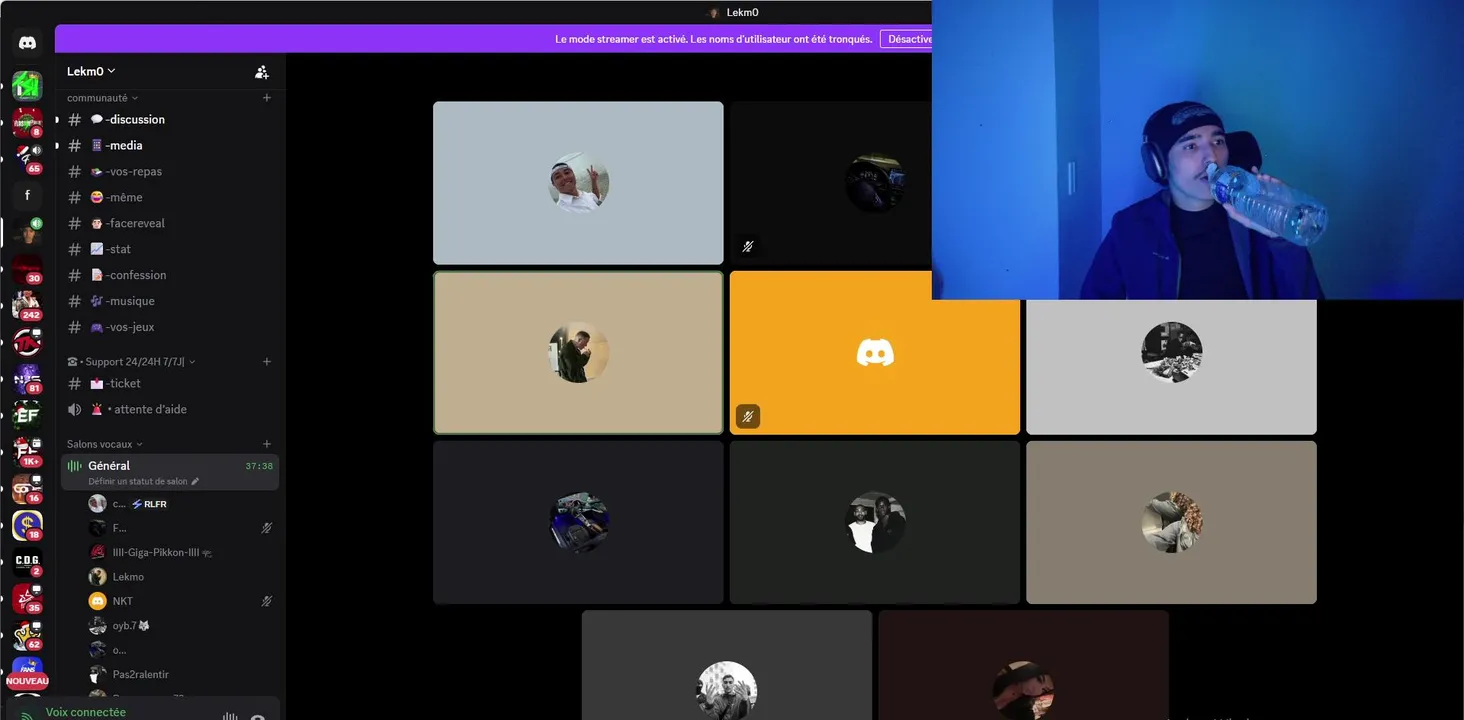Click the beige tile in third row
Viewport: 1464px width, 720px height.
click(1171, 523)
